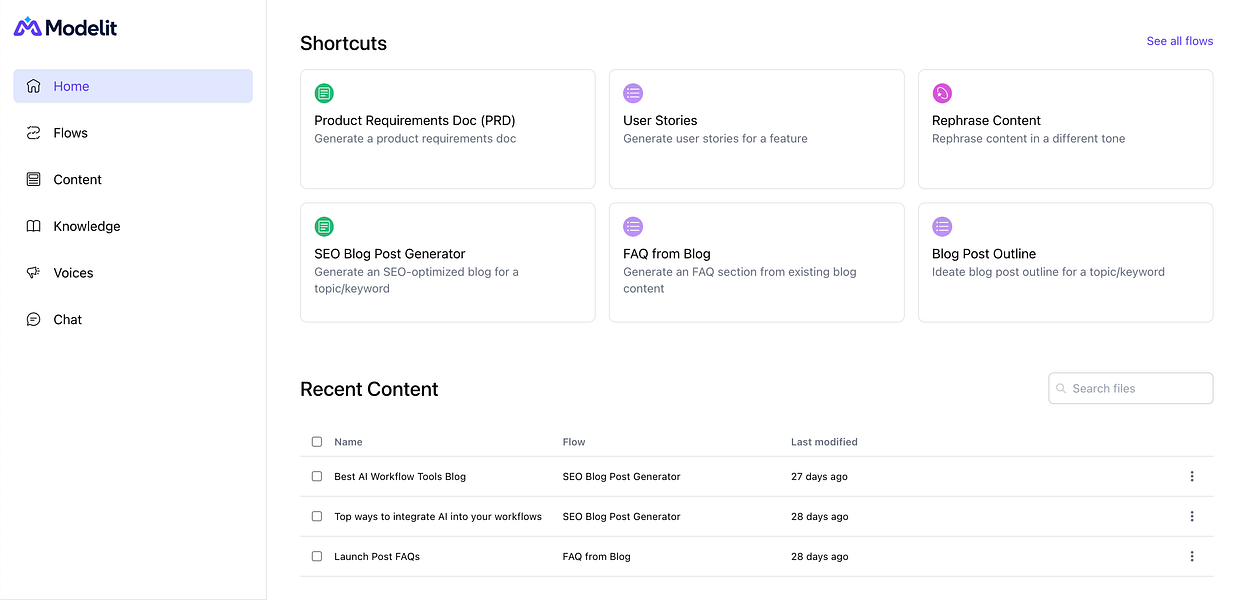Viewport: 1247px width, 600px height.
Task: Expand more options for Launch Post FAQs
Action: pyautogui.click(x=1192, y=557)
